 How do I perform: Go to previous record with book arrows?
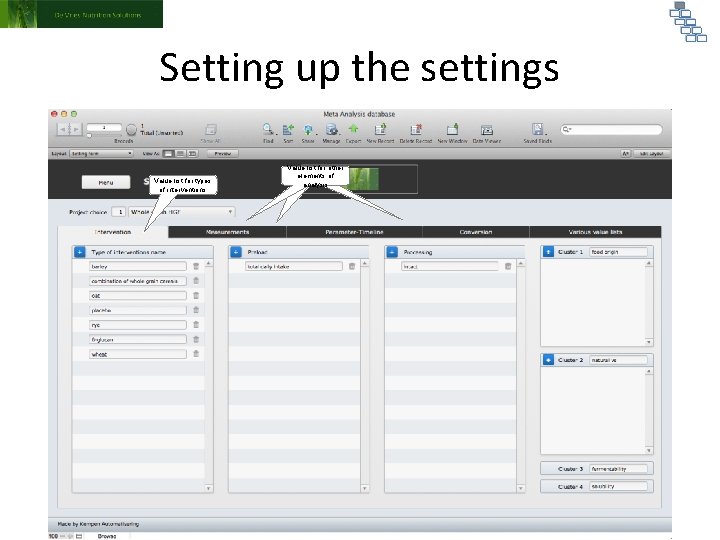64,129
